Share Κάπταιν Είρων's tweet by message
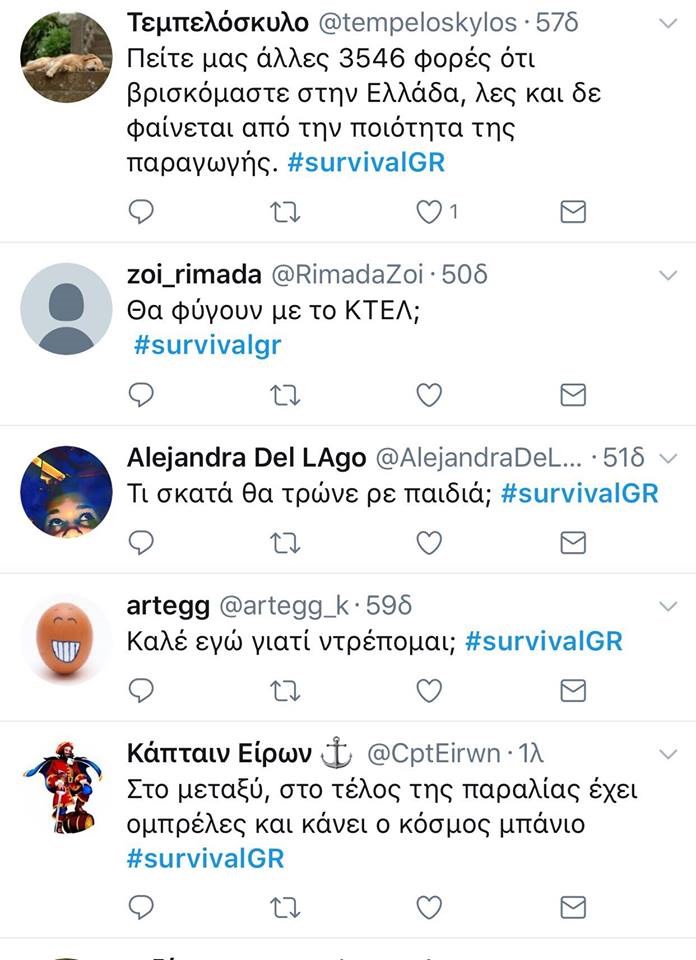This screenshot has width=696, height=960. point(573,907)
